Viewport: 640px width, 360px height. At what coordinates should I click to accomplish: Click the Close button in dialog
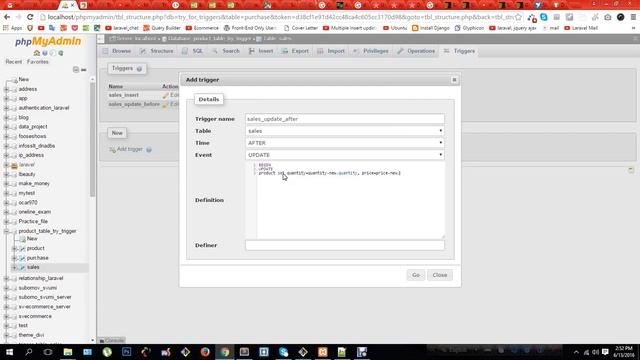(440, 275)
